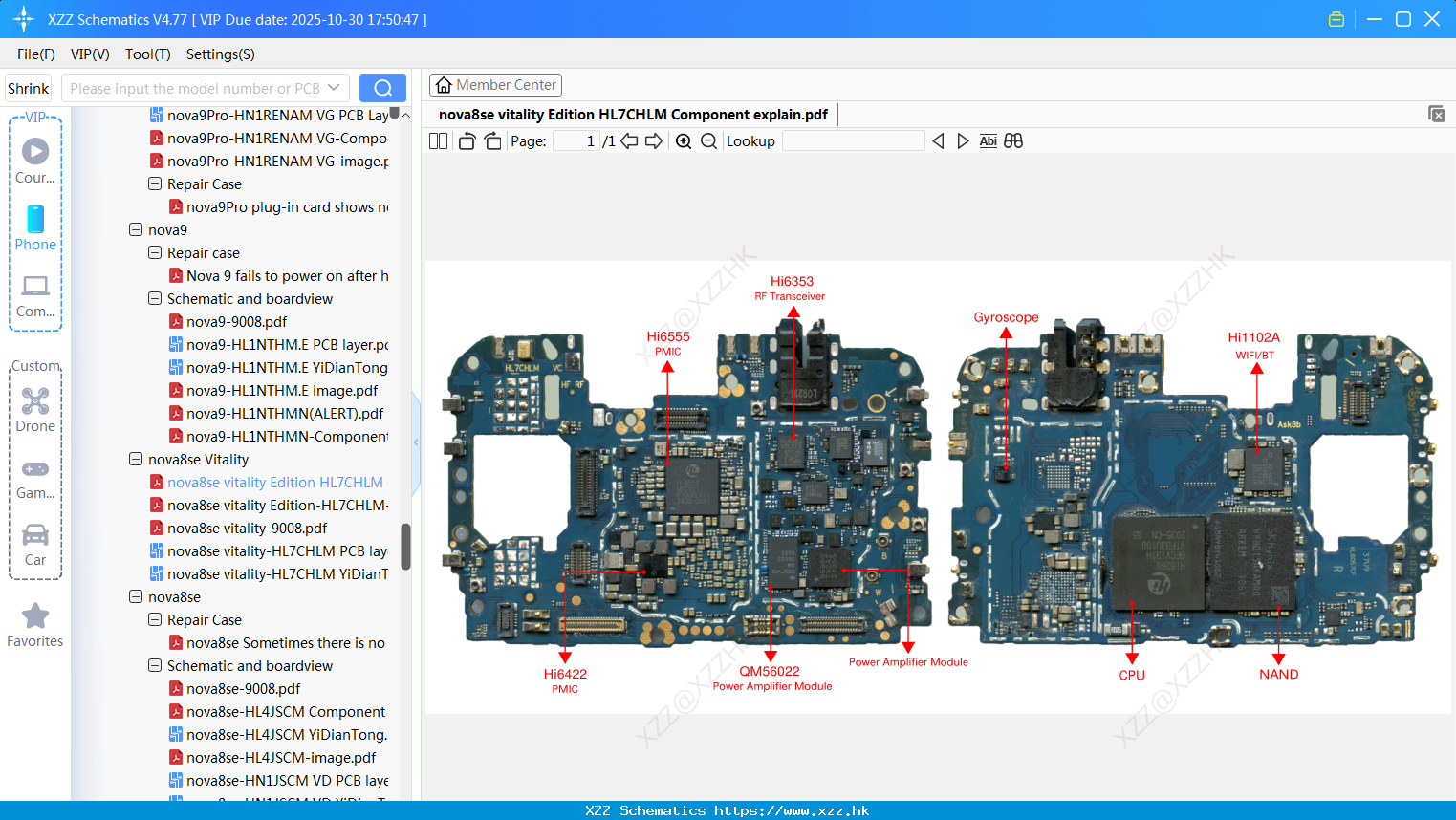Collapse nova8se Schematic and boardview node
The image size is (1456, 820).
[155, 665]
